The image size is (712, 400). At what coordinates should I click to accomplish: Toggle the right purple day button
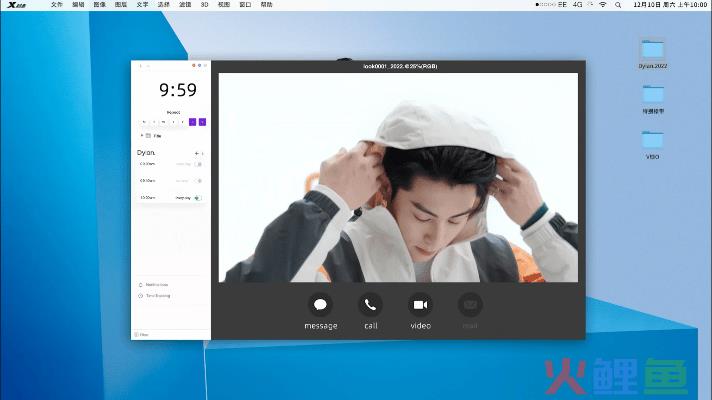pos(203,122)
